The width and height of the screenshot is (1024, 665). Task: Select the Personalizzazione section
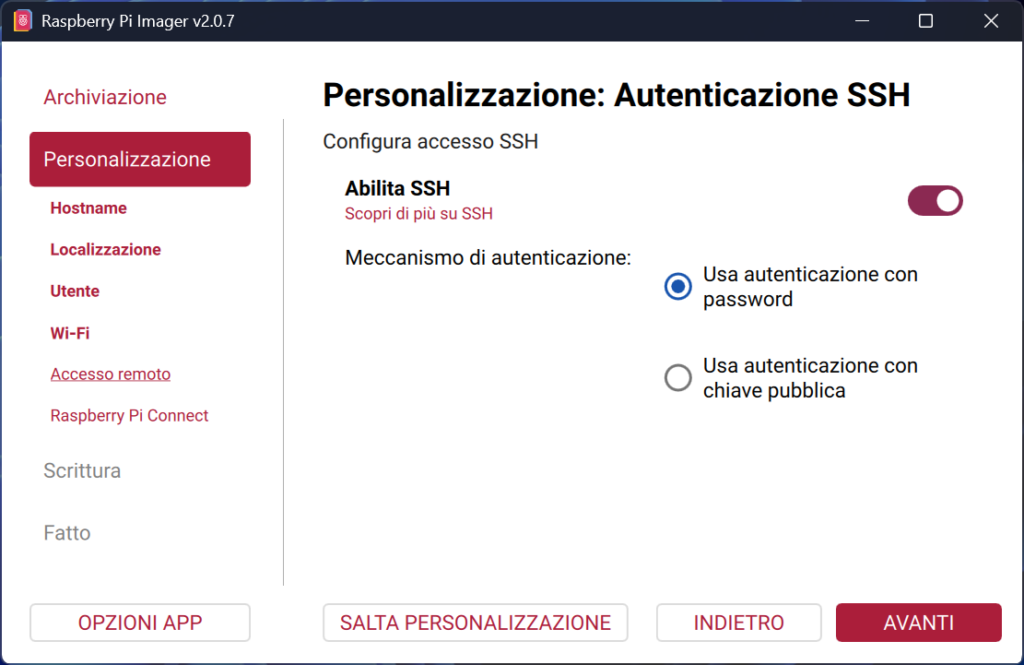(139, 159)
